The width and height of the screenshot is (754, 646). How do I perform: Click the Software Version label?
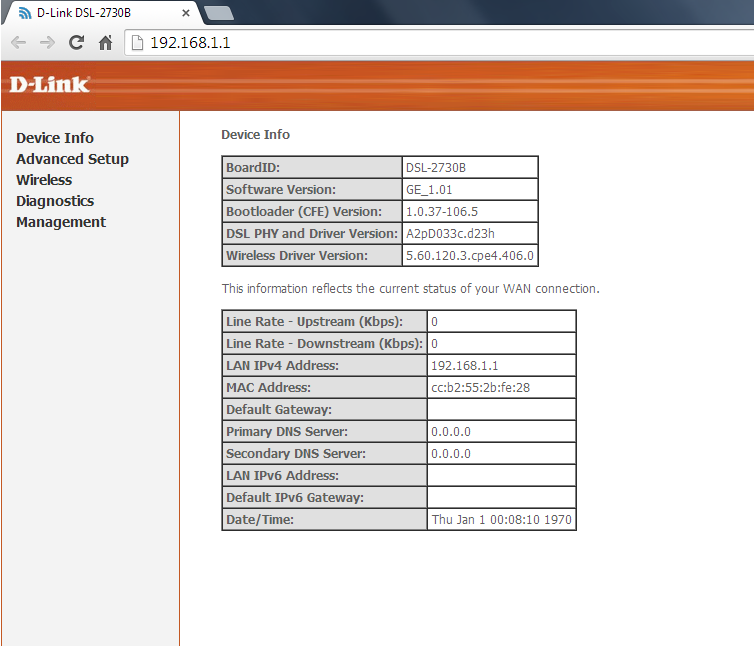click(x=281, y=190)
